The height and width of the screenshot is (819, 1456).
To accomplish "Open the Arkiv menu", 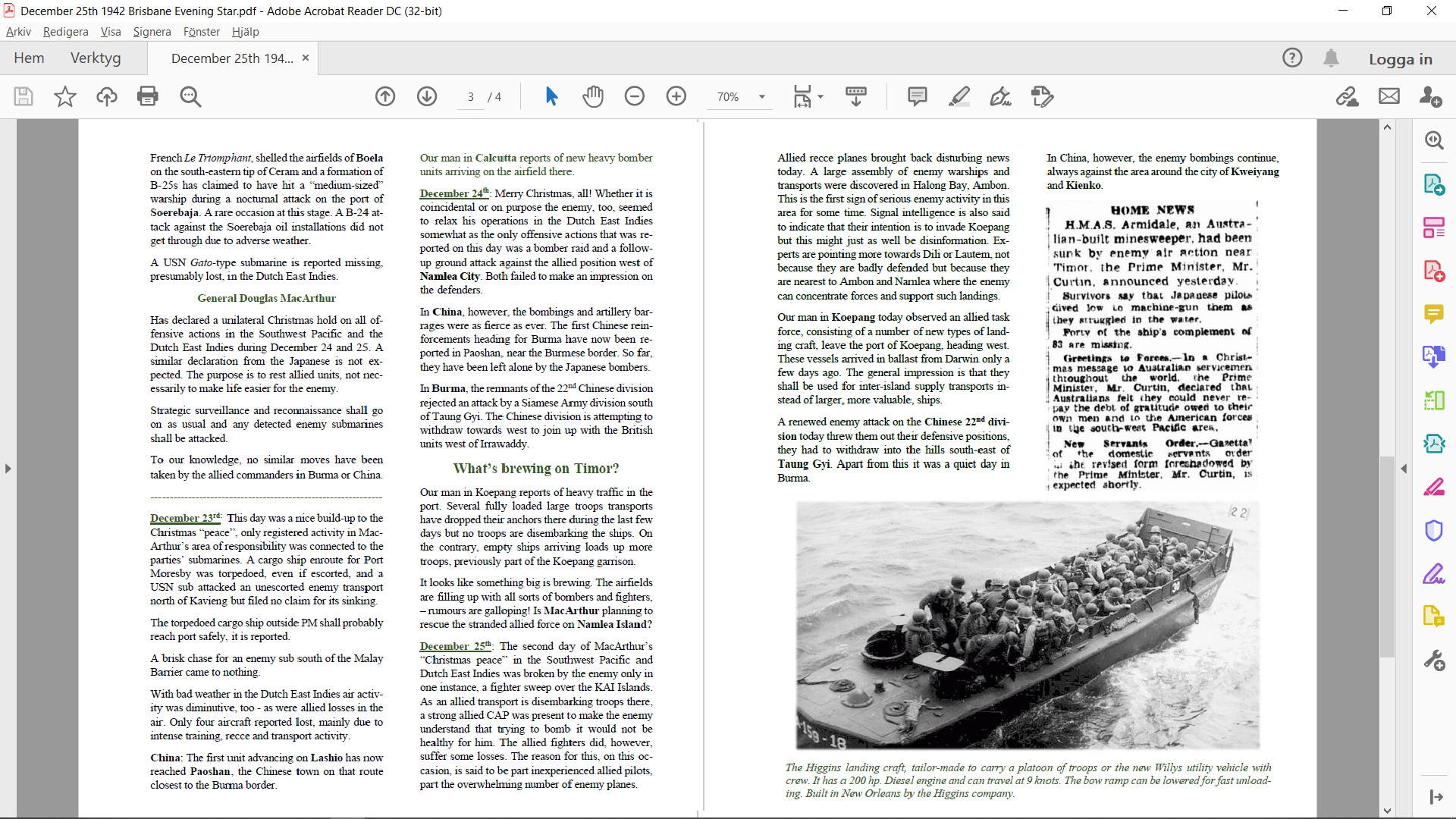I will point(18,32).
